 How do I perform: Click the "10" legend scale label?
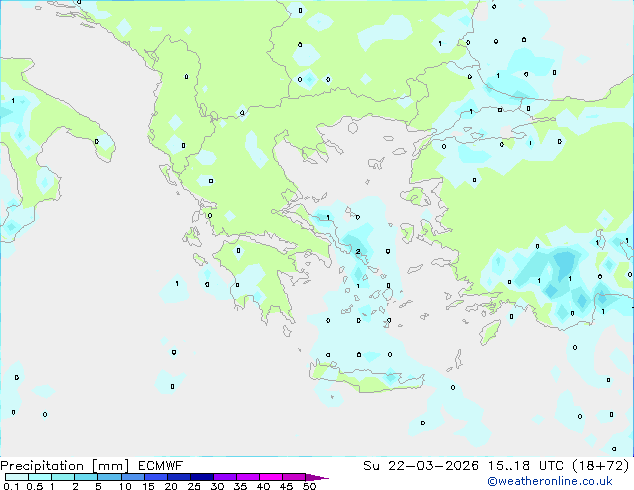125,486
